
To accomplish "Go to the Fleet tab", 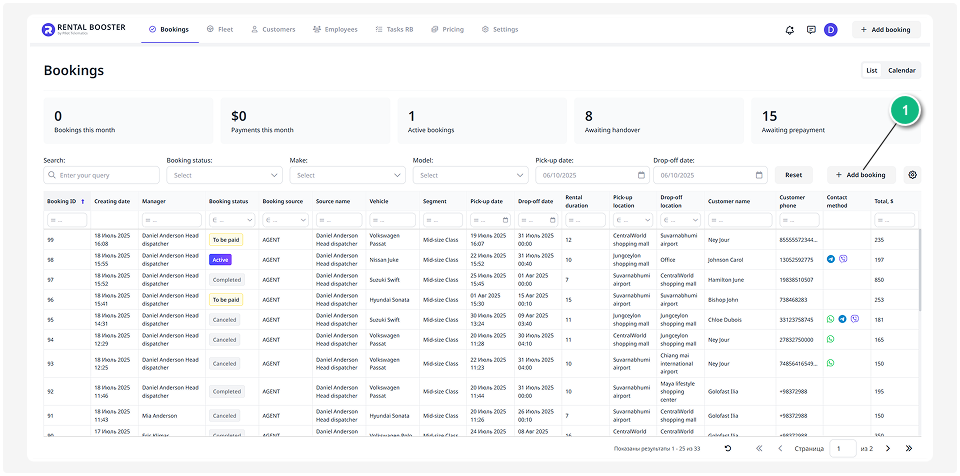I will tap(220, 30).
